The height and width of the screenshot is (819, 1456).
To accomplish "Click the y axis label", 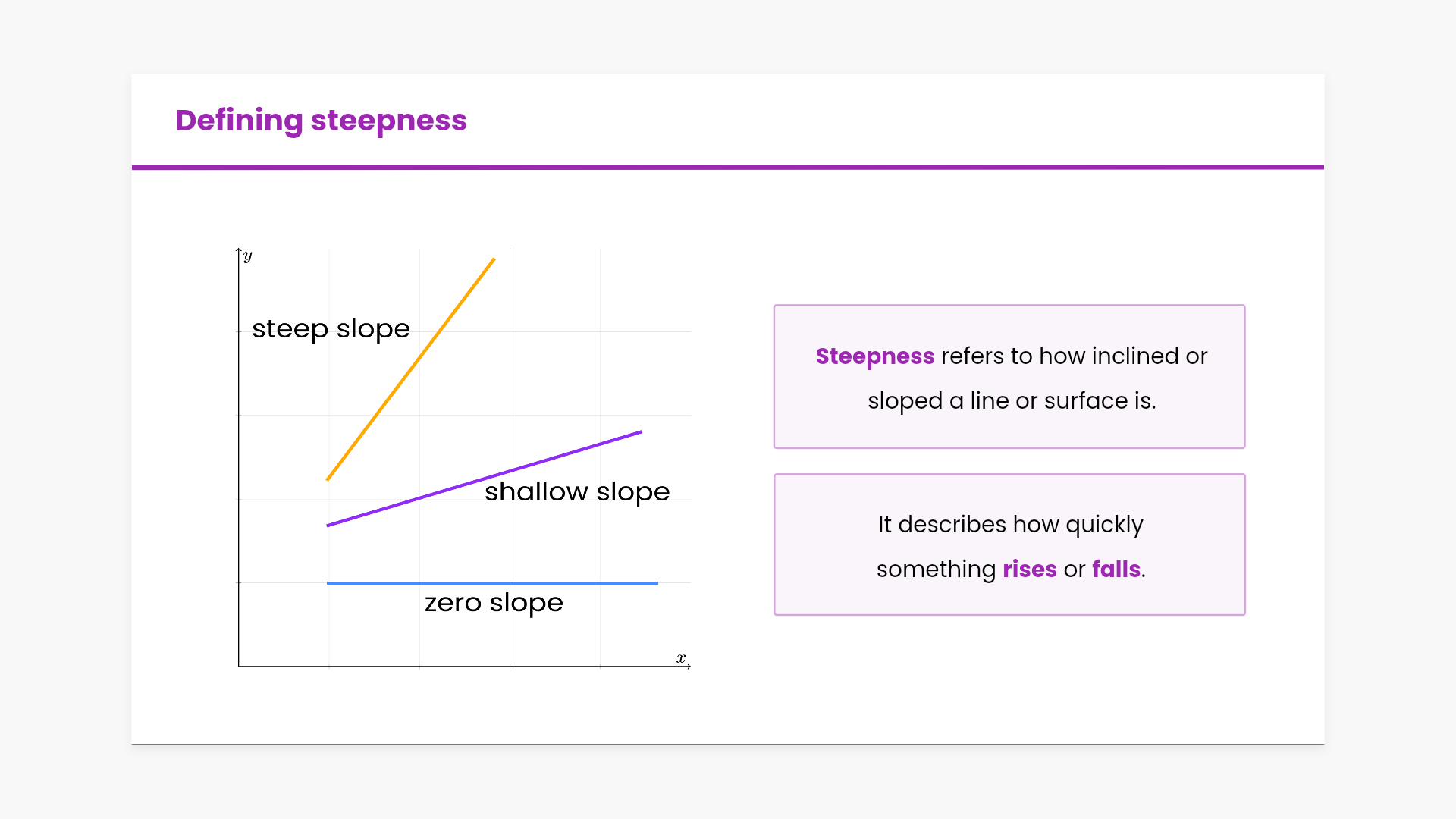I will pos(248,256).
